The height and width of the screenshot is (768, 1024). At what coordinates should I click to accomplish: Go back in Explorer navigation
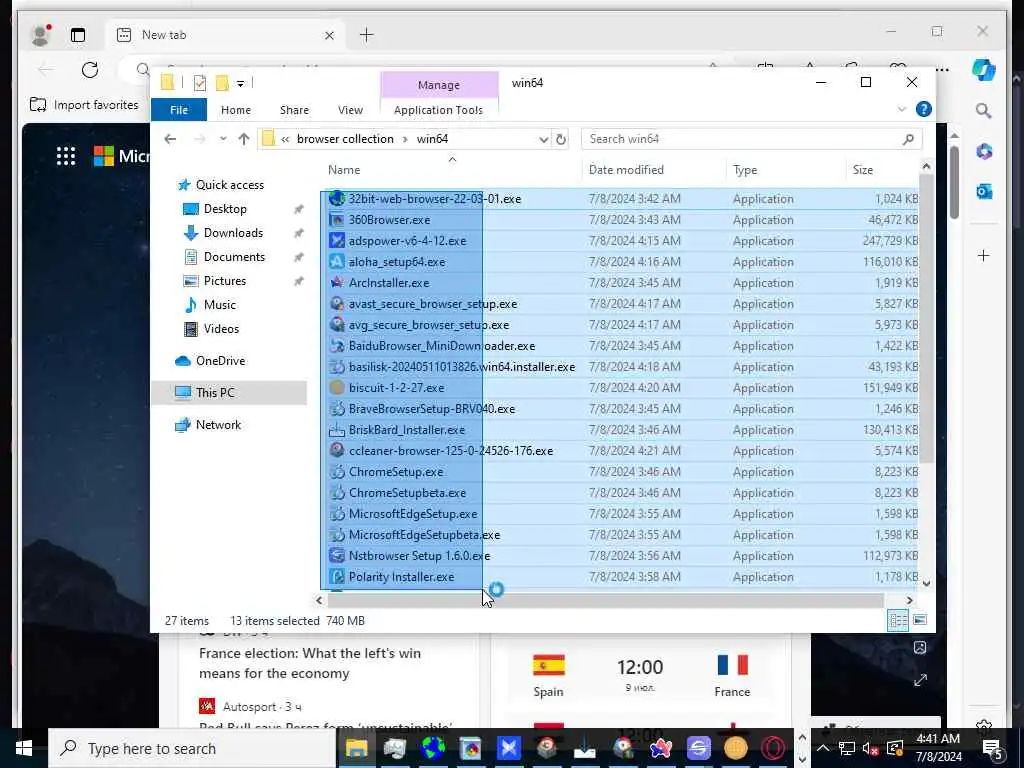tap(170, 138)
